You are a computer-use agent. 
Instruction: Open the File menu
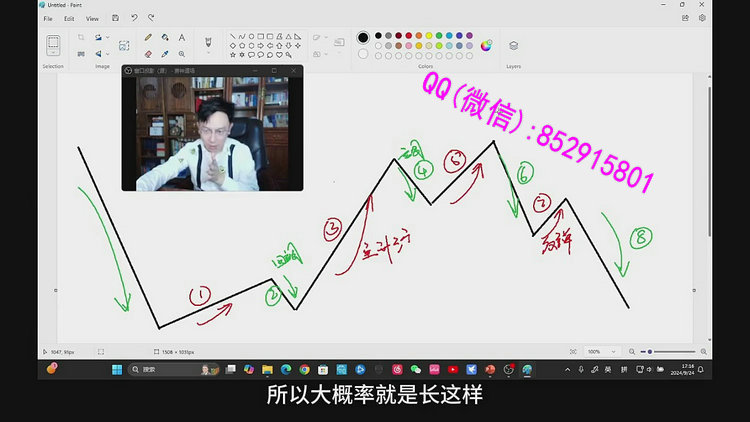[47, 18]
